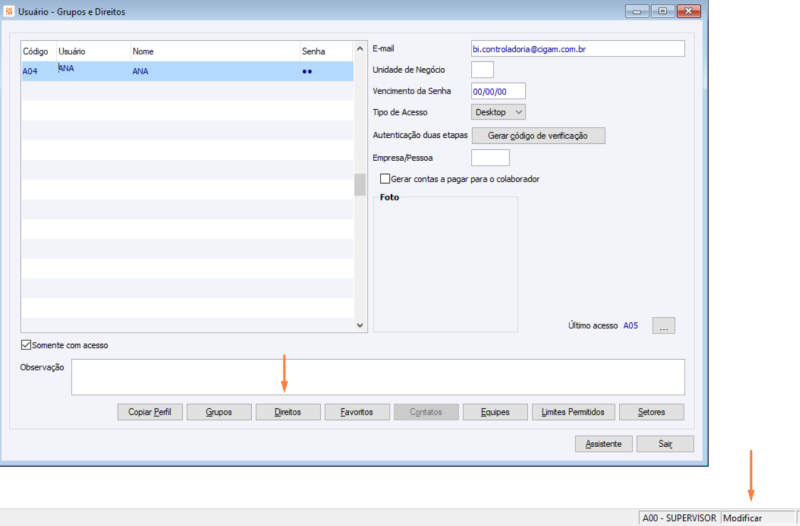800x526 pixels.
Task: Open Favoritos for the user
Action: (x=357, y=412)
